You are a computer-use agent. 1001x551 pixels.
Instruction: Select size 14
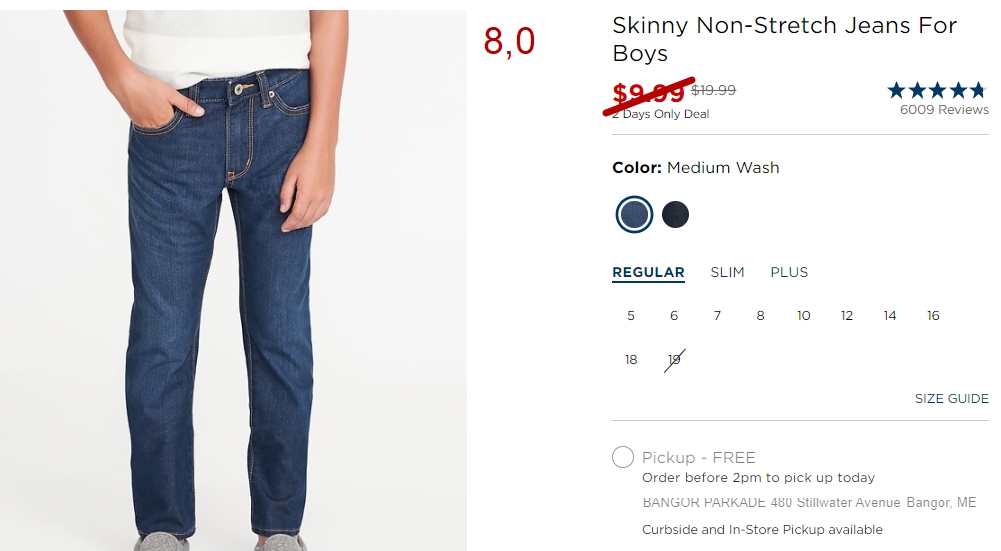(890, 316)
